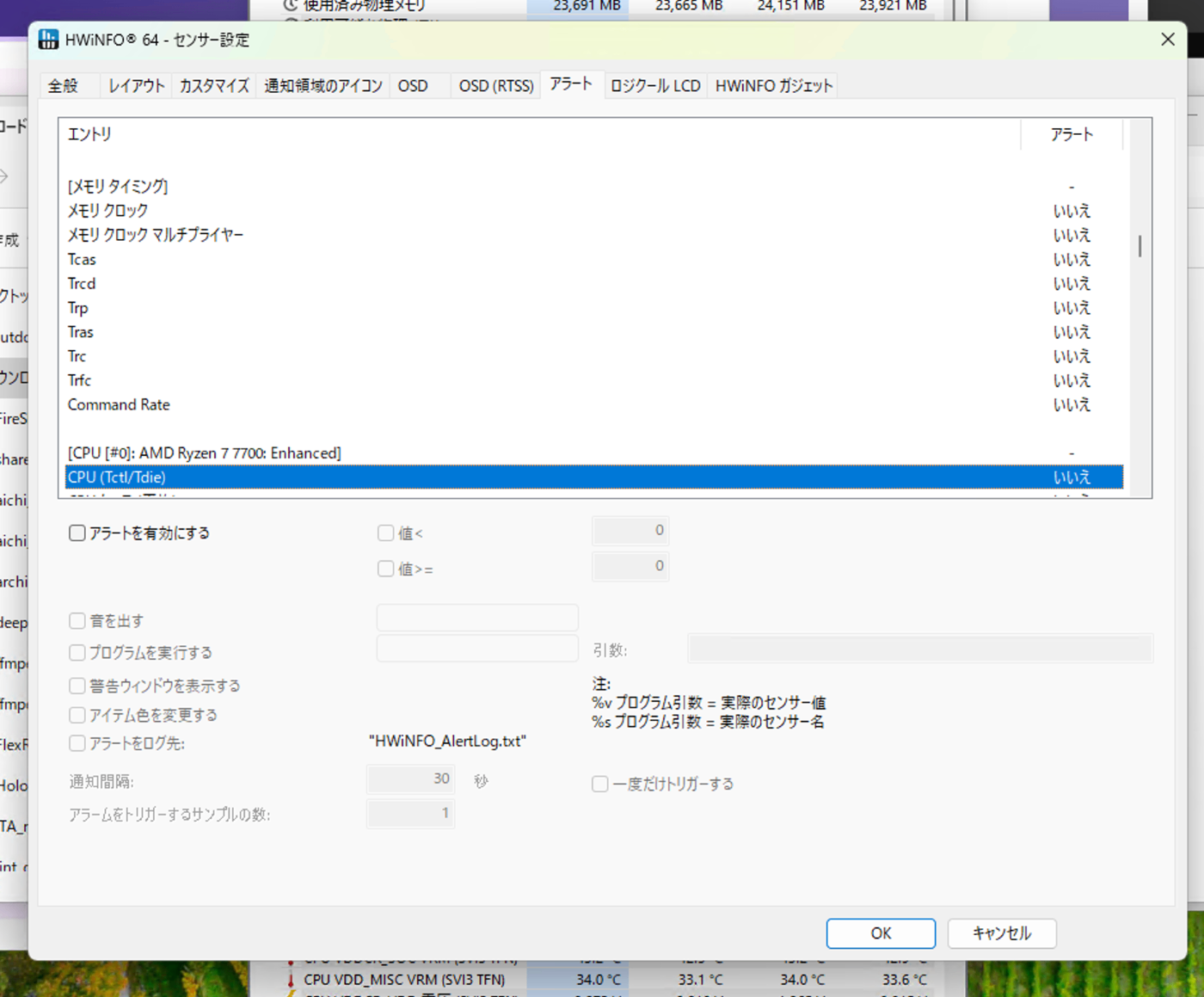Open the カスタマイズ tab

[x=214, y=85]
